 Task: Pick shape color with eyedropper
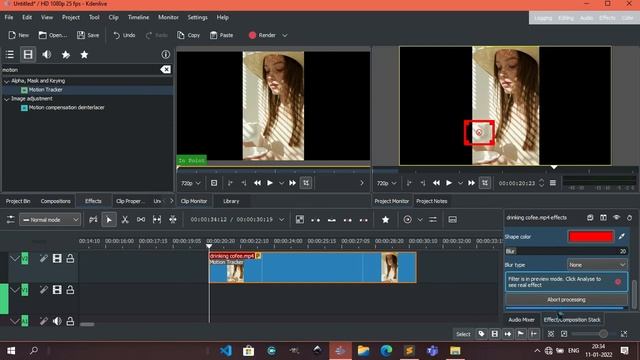[621, 236]
